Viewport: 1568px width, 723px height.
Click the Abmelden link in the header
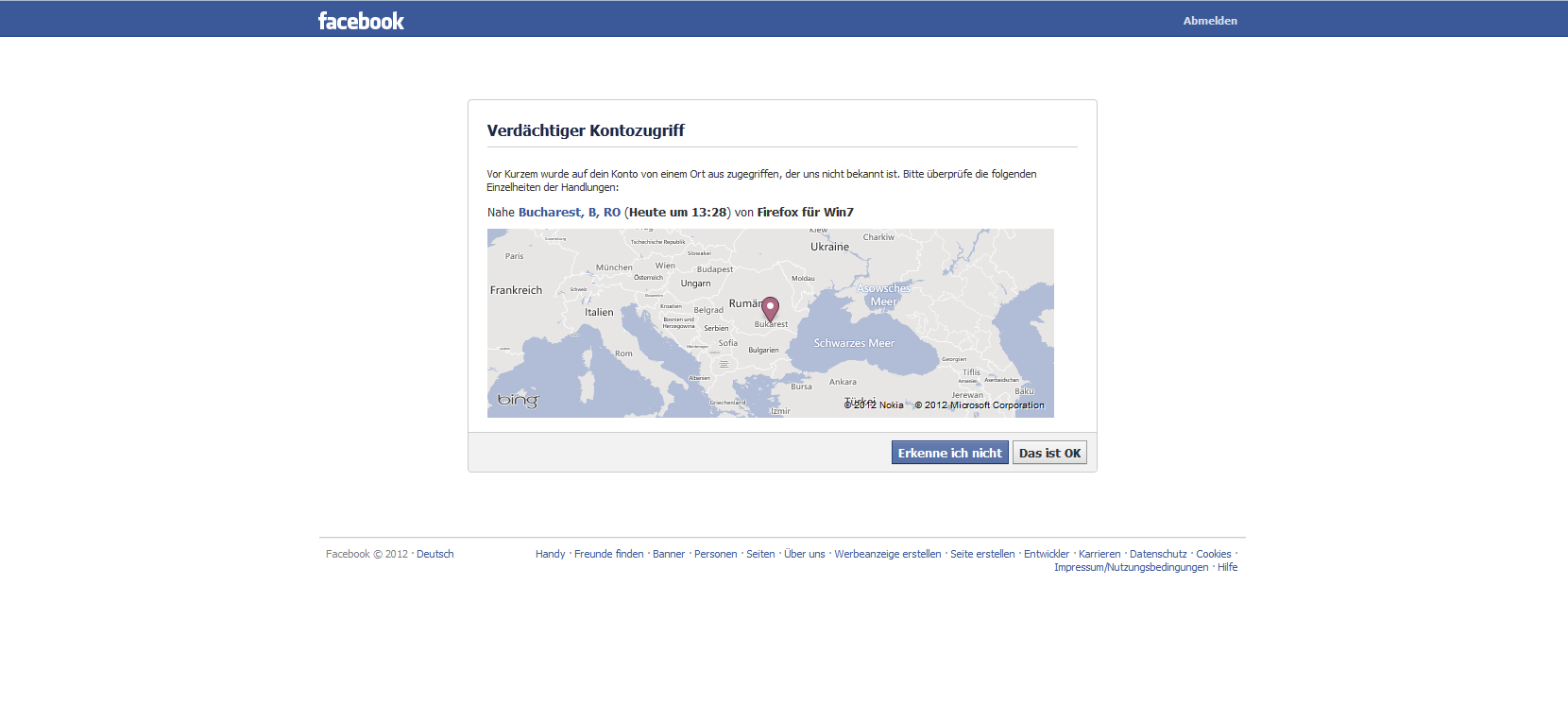tap(1210, 21)
